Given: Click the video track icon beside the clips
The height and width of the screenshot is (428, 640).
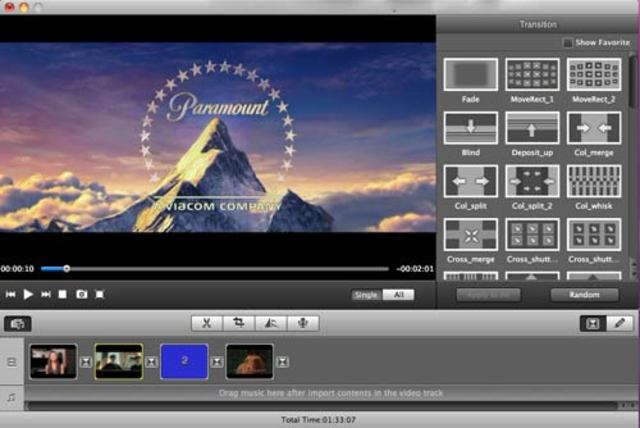Looking at the screenshot, I should (11, 362).
